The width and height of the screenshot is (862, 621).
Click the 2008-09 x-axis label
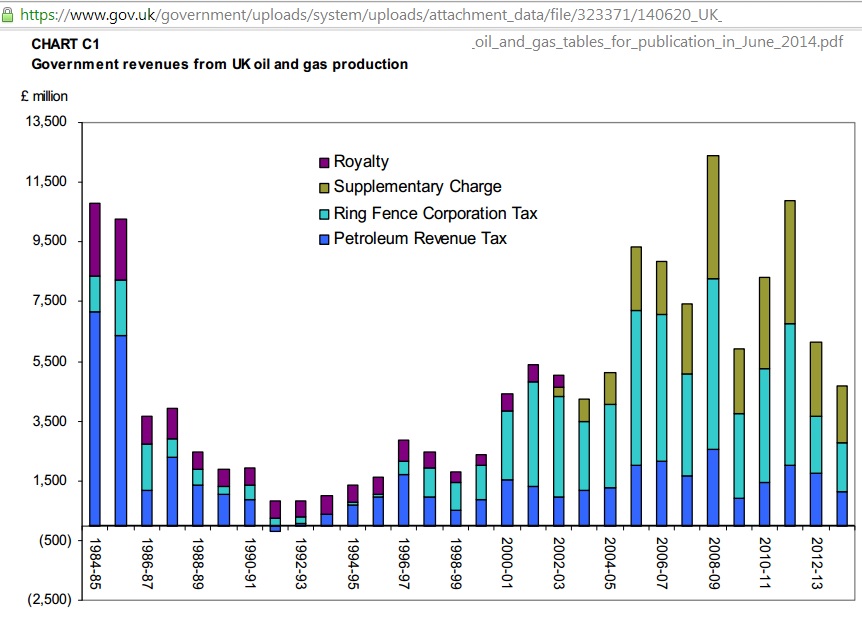[714, 564]
